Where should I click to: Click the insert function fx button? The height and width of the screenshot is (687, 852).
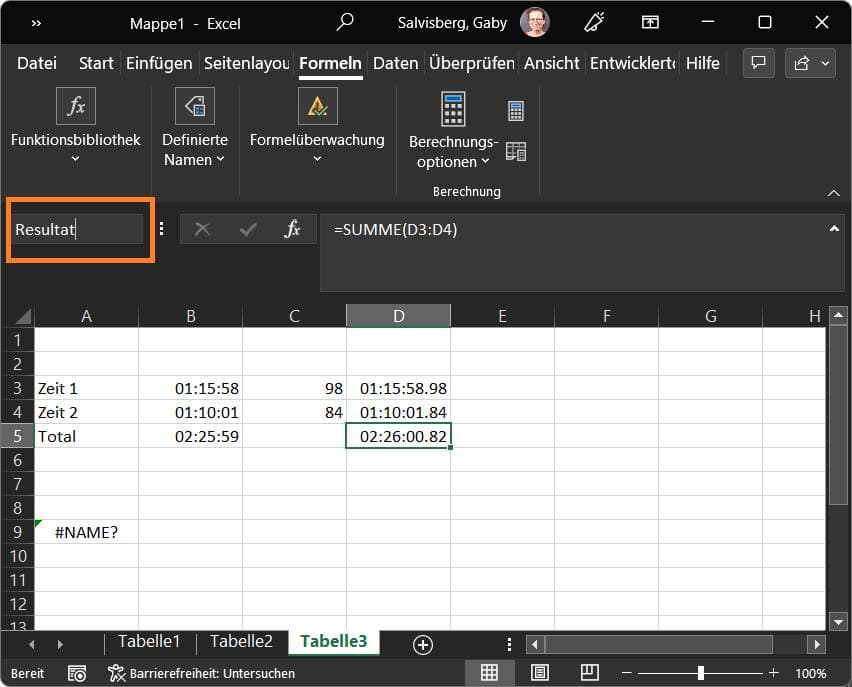click(292, 229)
